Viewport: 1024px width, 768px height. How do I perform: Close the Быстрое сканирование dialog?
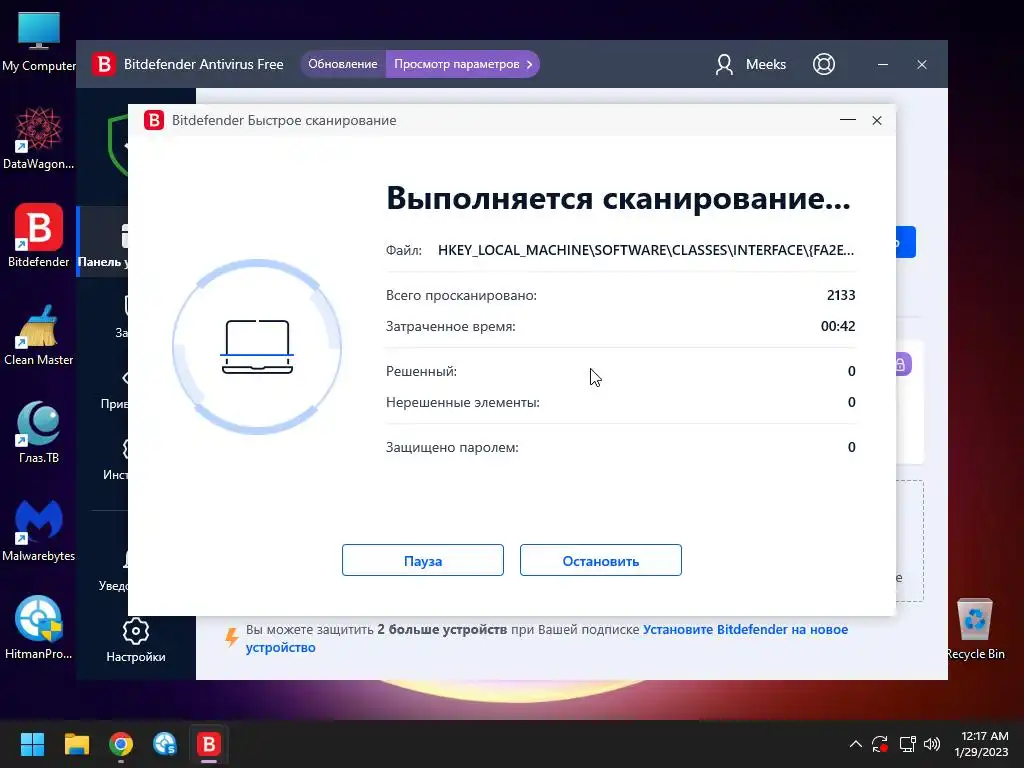click(x=877, y=120)
